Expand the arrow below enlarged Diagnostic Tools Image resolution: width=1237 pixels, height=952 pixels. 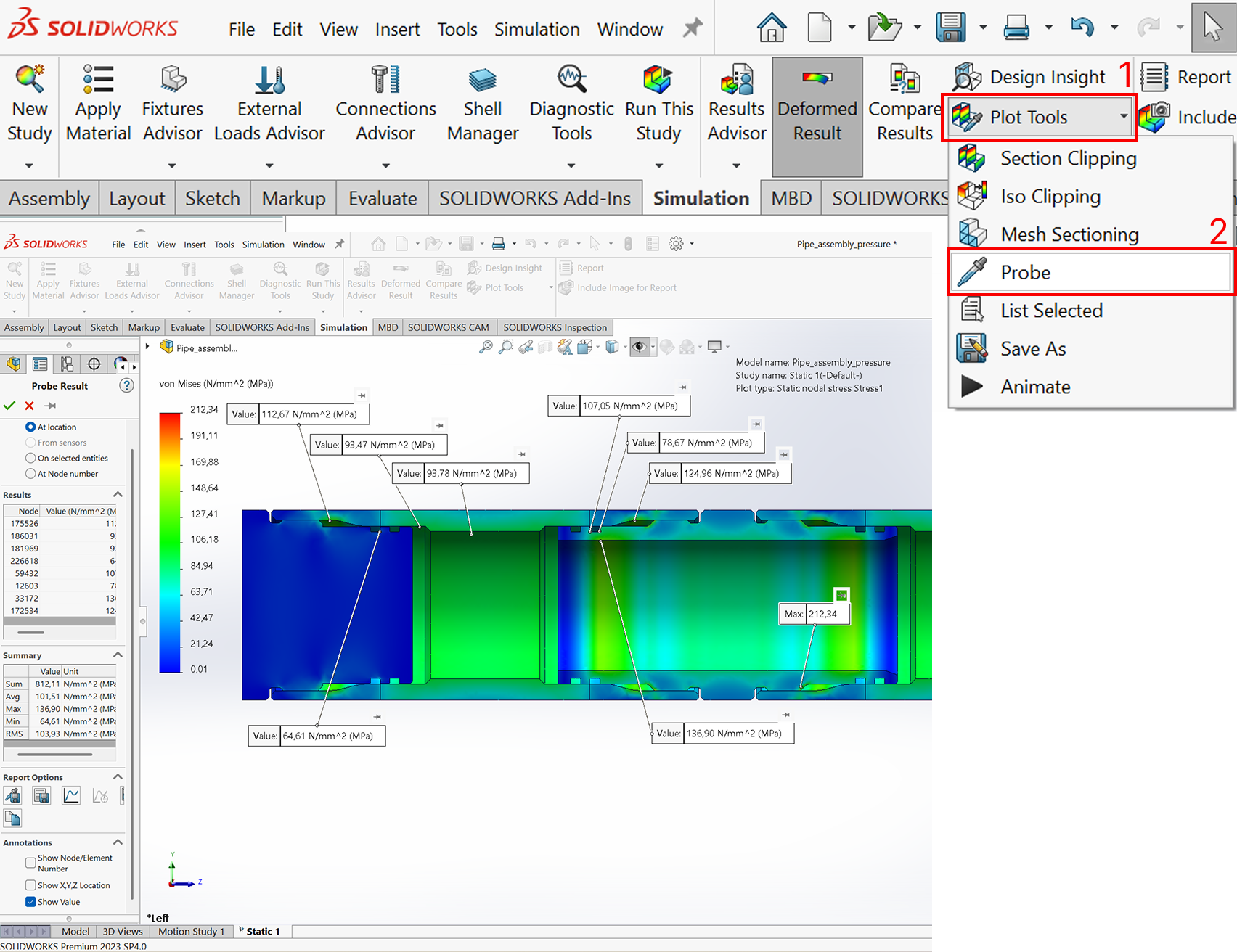[x=571, y=165]
